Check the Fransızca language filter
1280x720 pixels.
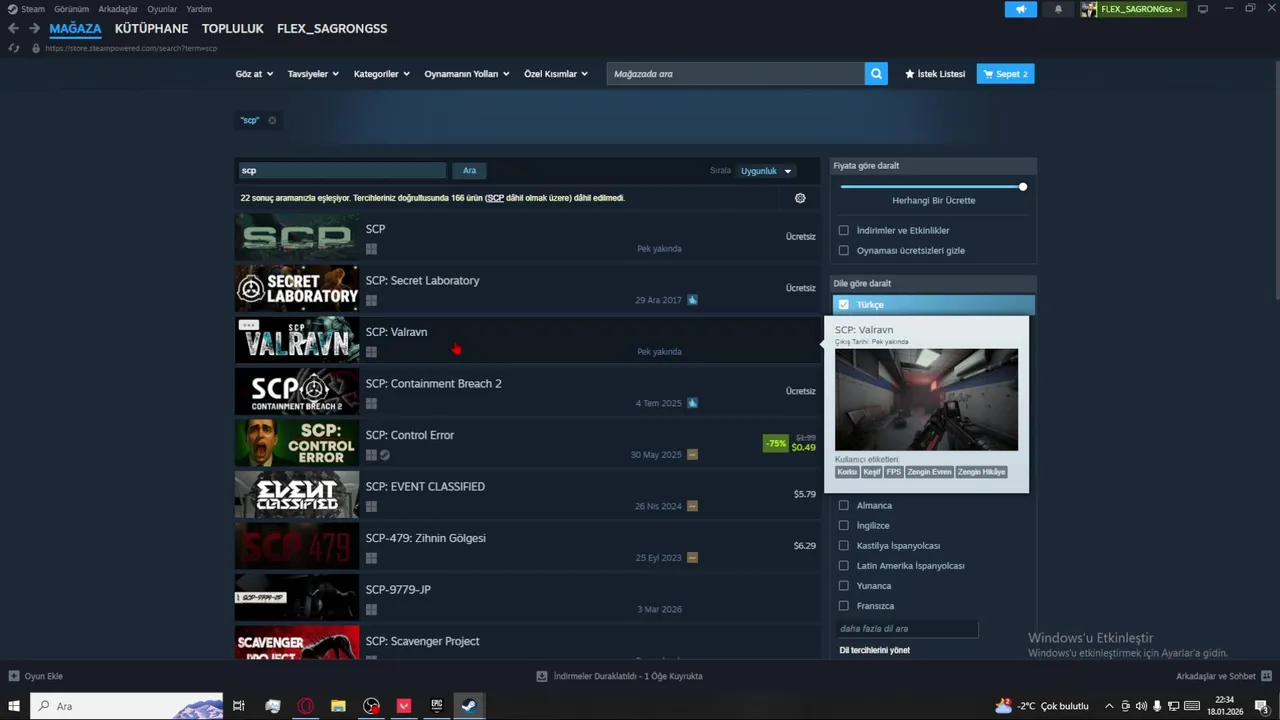pyautogui.click(x=844, y=606)
